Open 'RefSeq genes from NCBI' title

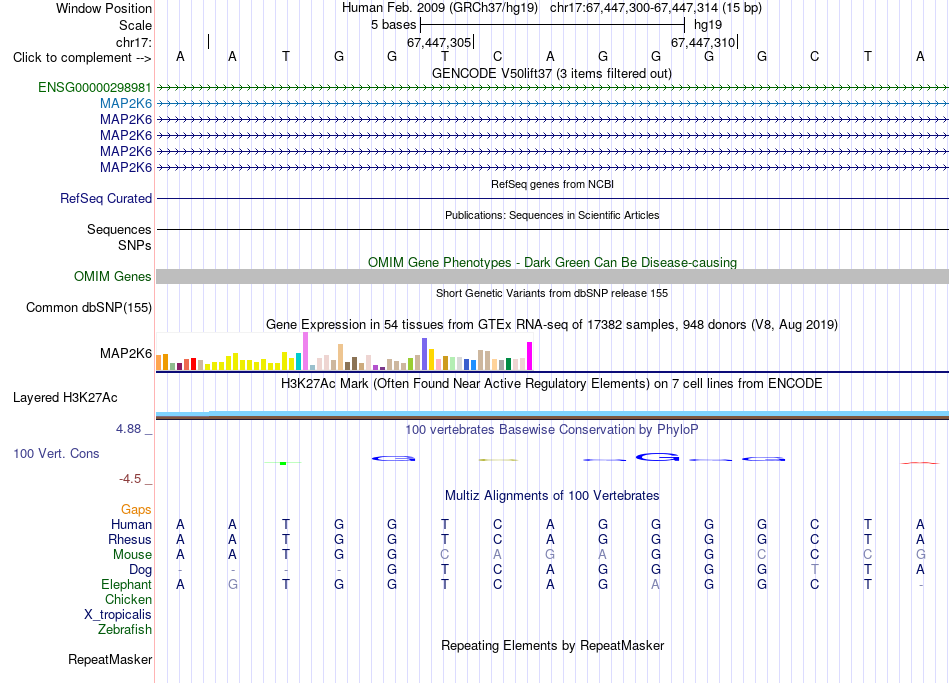coord(553,184)
